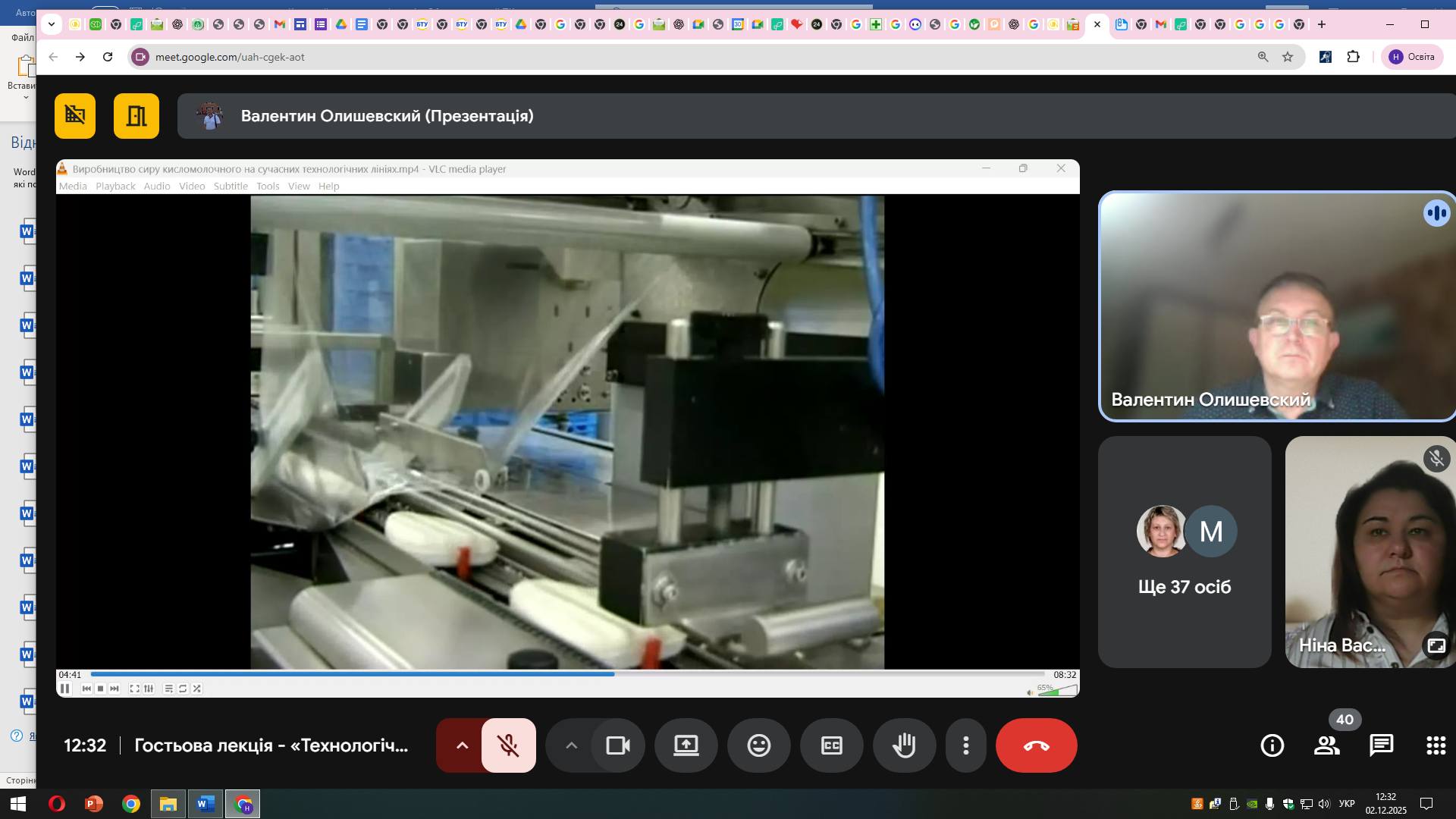Open the chat messages panel

1381,745
